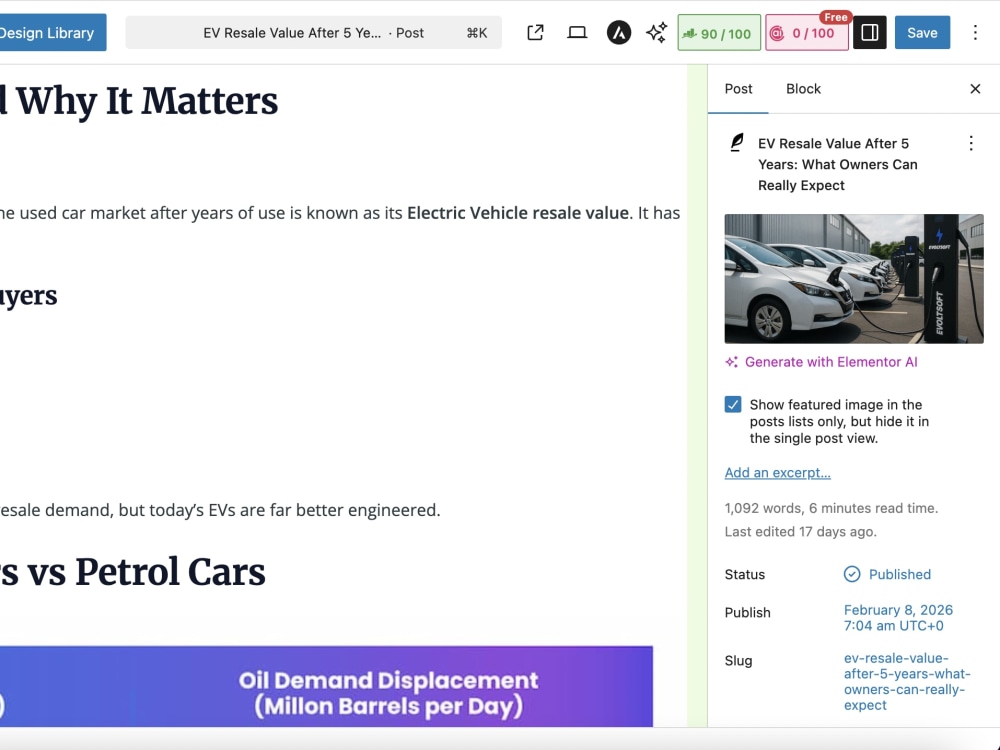Click the View Post external link icon
1000x750 pixels.
point(535,33)
